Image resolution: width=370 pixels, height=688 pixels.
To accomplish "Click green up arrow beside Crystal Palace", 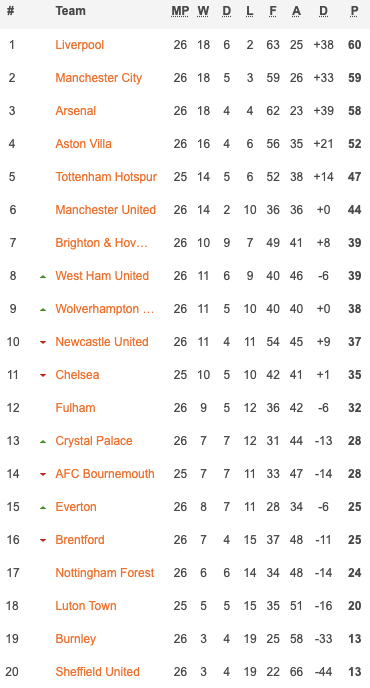I will pos(43,442).
